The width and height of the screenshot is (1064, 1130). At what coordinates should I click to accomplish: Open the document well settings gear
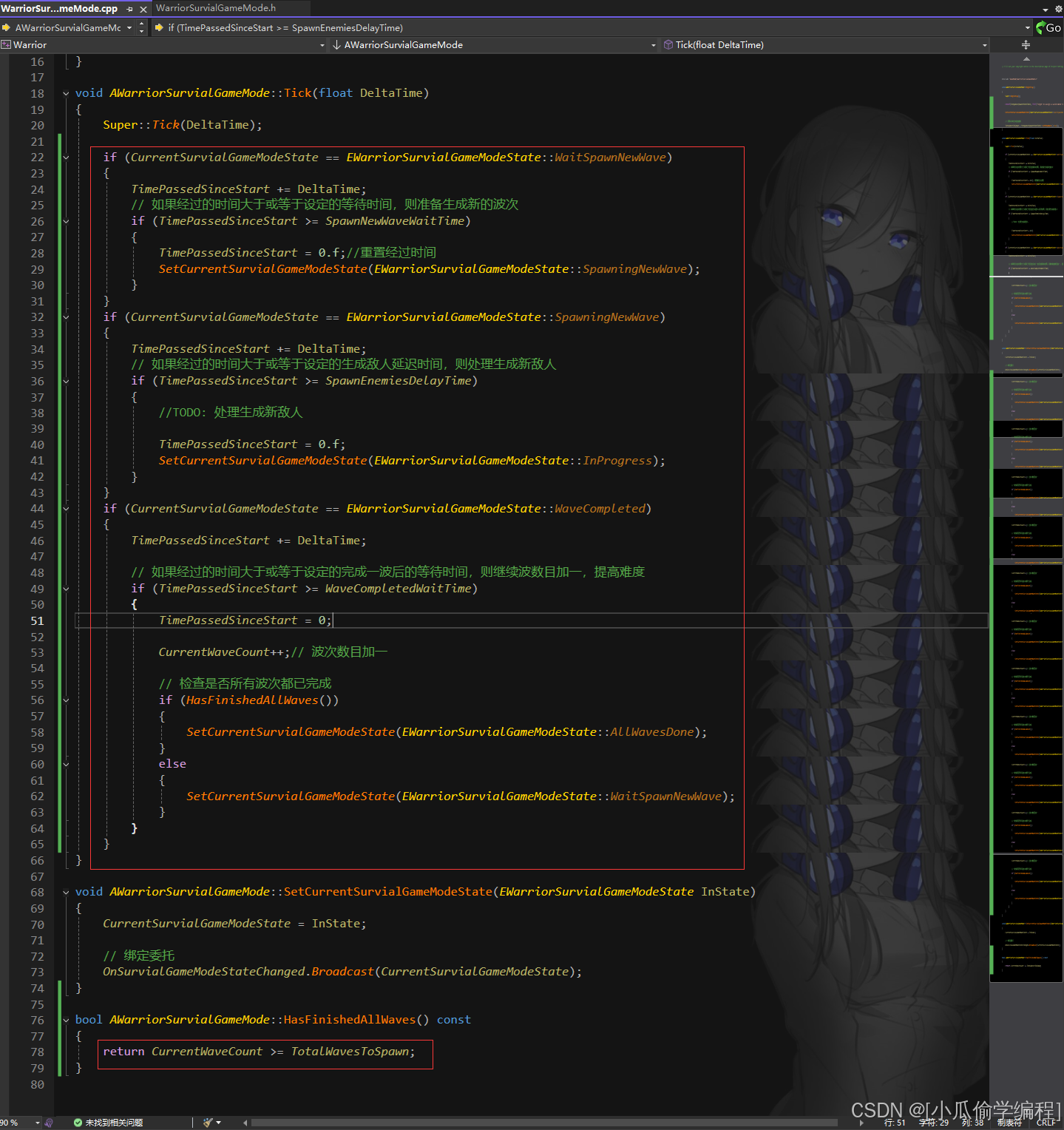point(1058,10)
